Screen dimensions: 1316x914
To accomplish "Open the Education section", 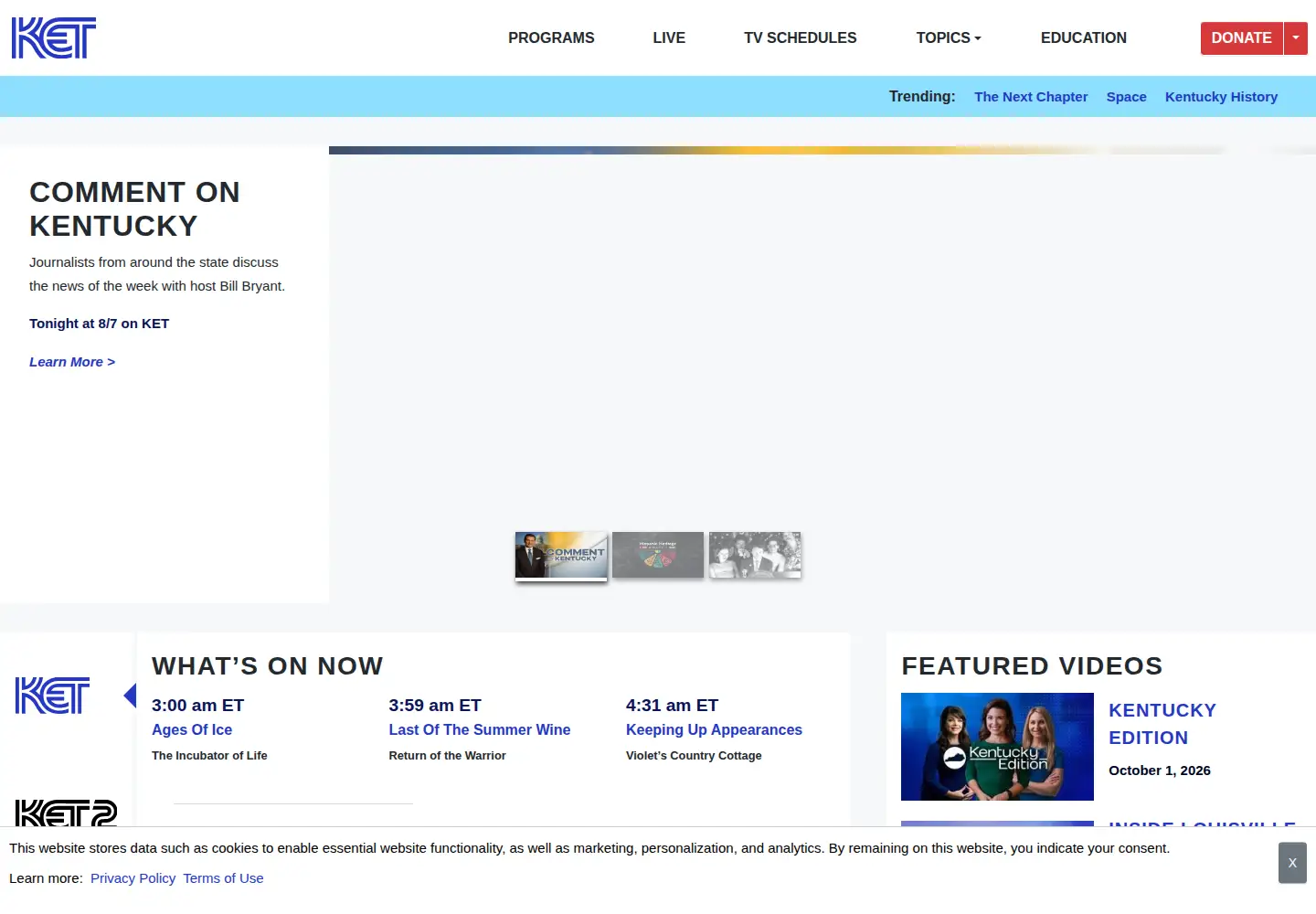I will tap(1084, 37).
